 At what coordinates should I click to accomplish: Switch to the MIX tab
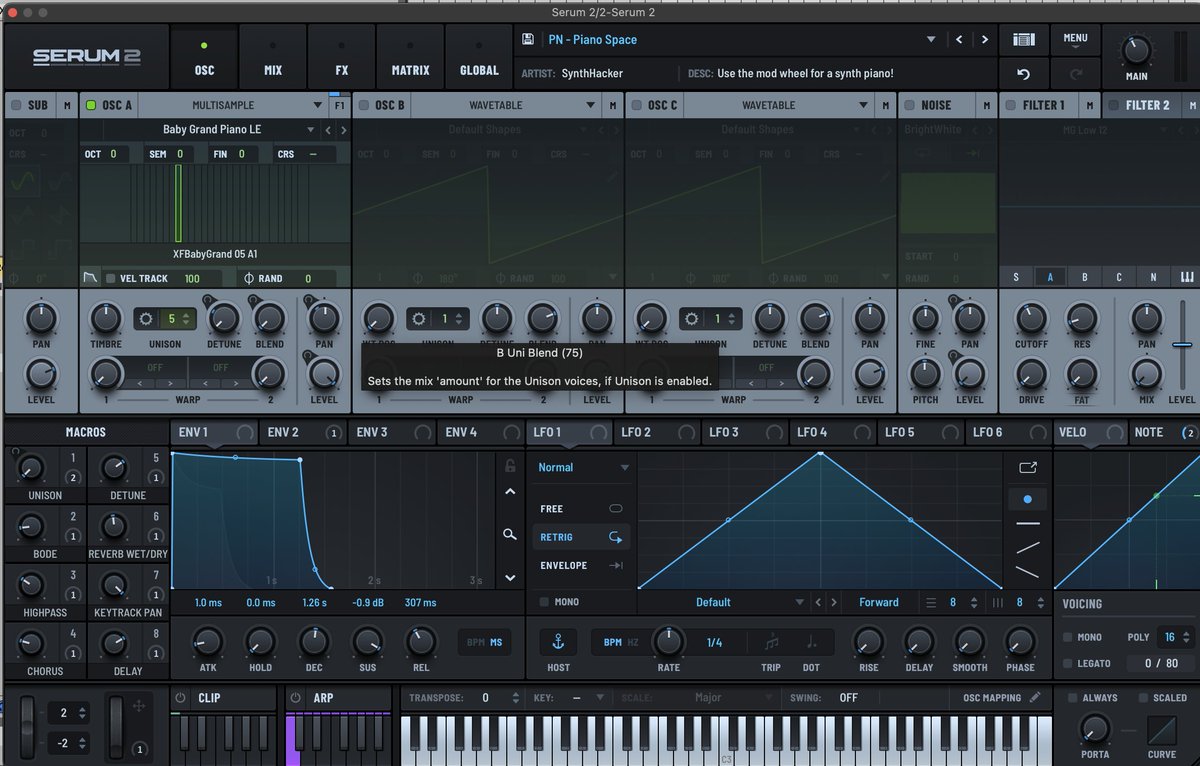point(273,57)
